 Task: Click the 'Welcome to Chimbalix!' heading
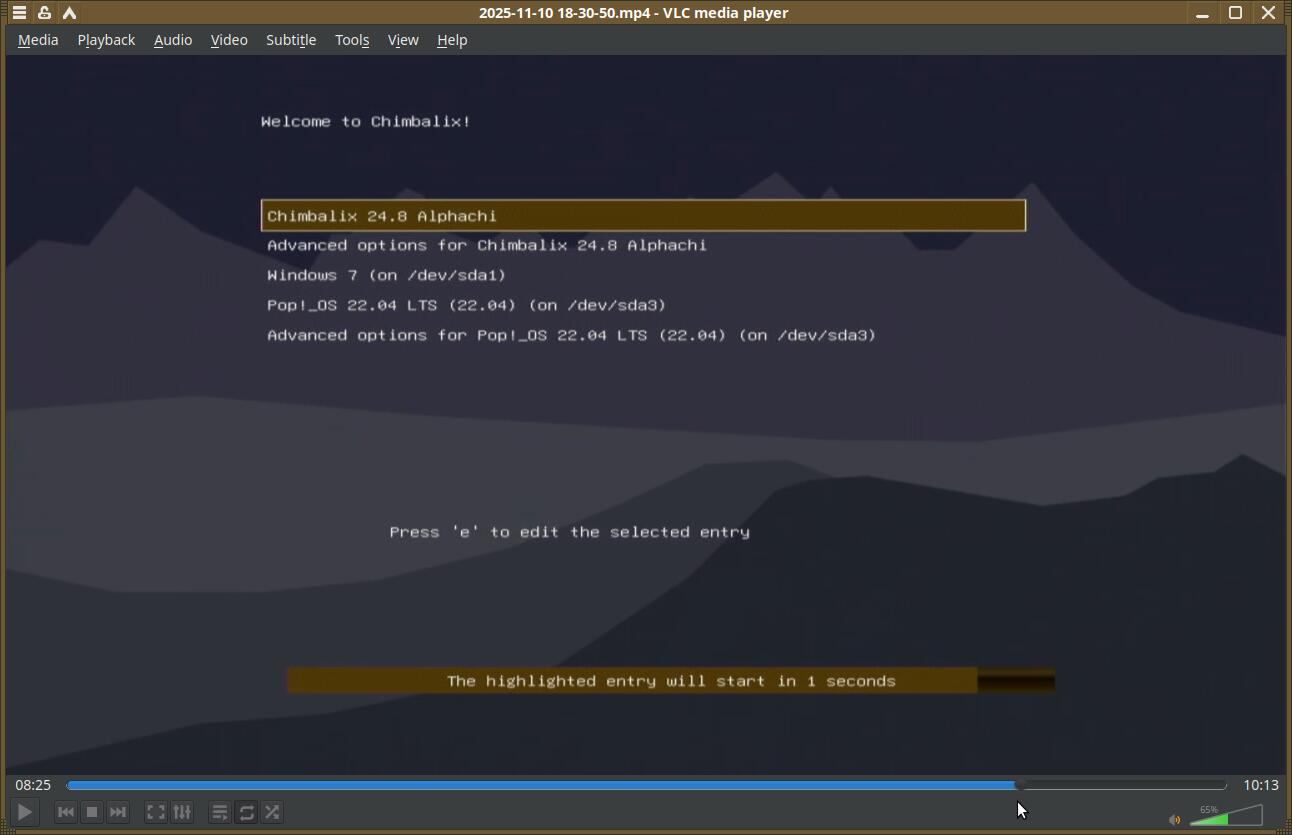pyautogui.click(x=366, y=122)
